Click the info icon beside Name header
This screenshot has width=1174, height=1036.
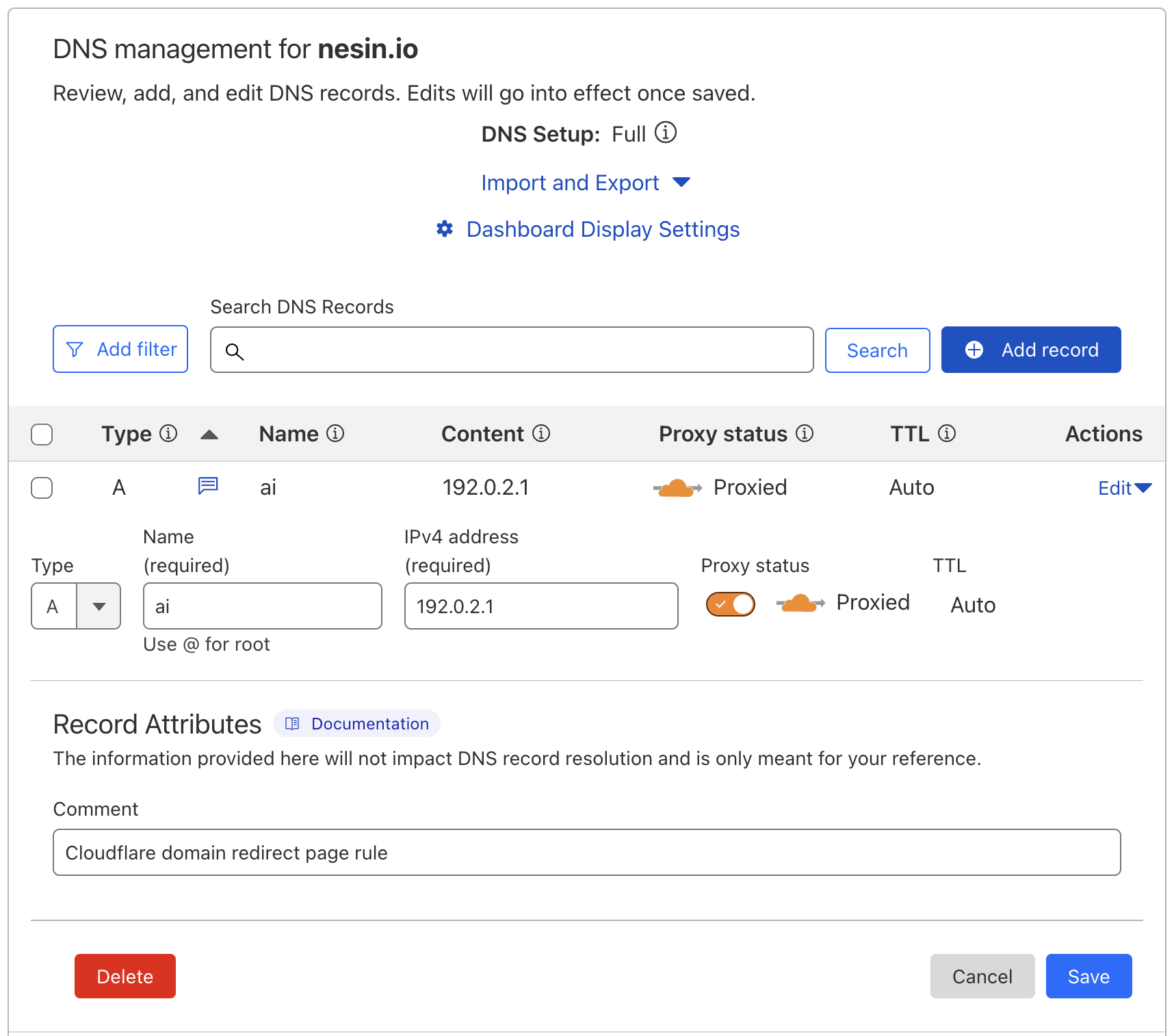tap(335, 433)
